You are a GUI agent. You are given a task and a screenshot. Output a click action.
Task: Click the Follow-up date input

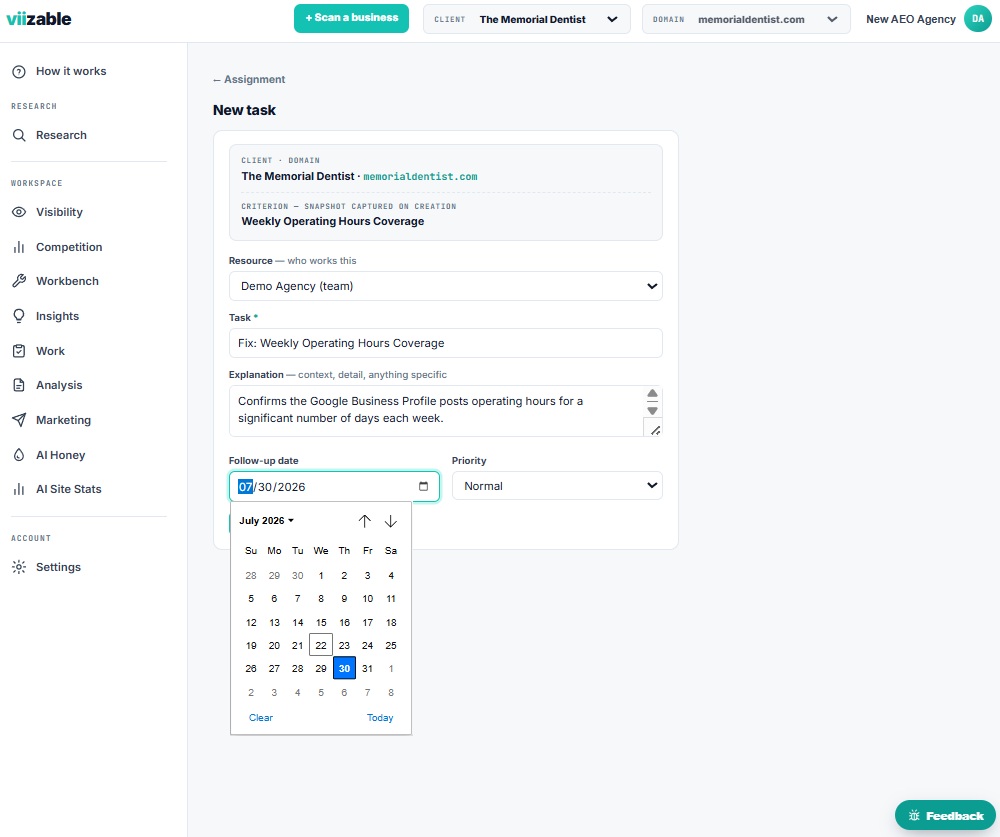334,487
